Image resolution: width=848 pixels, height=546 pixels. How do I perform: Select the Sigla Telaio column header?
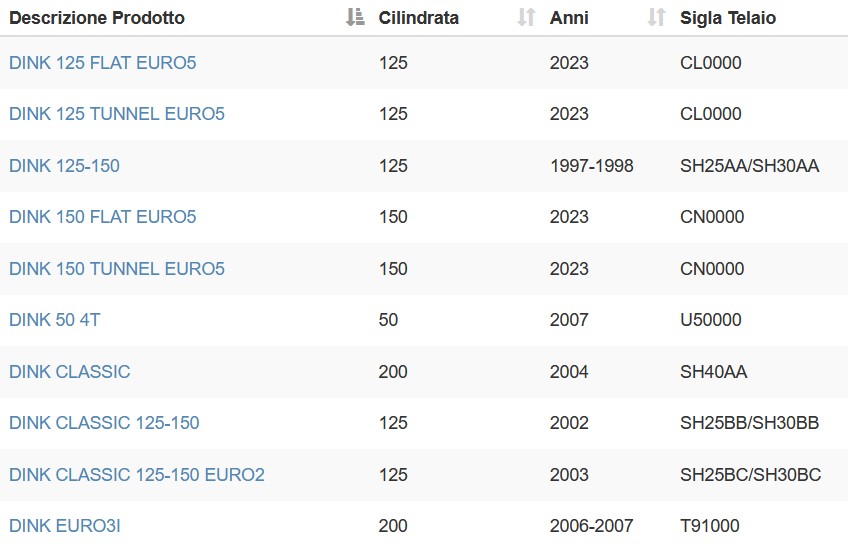[x=728, y=18]
